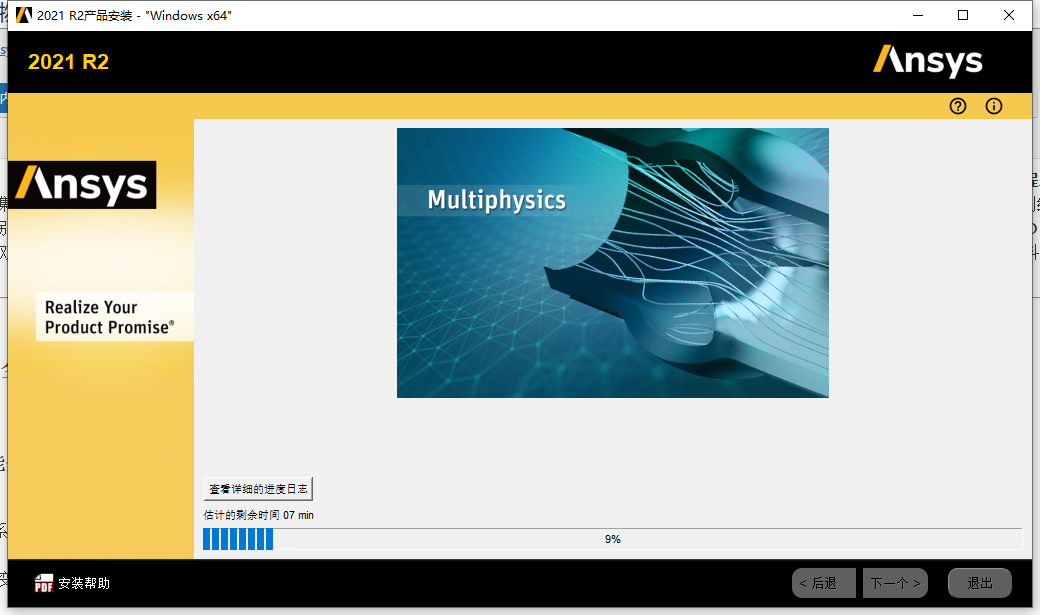1040x615 pixels.
Task: Click the Multiphysics preview image
Action: (613, 262)
